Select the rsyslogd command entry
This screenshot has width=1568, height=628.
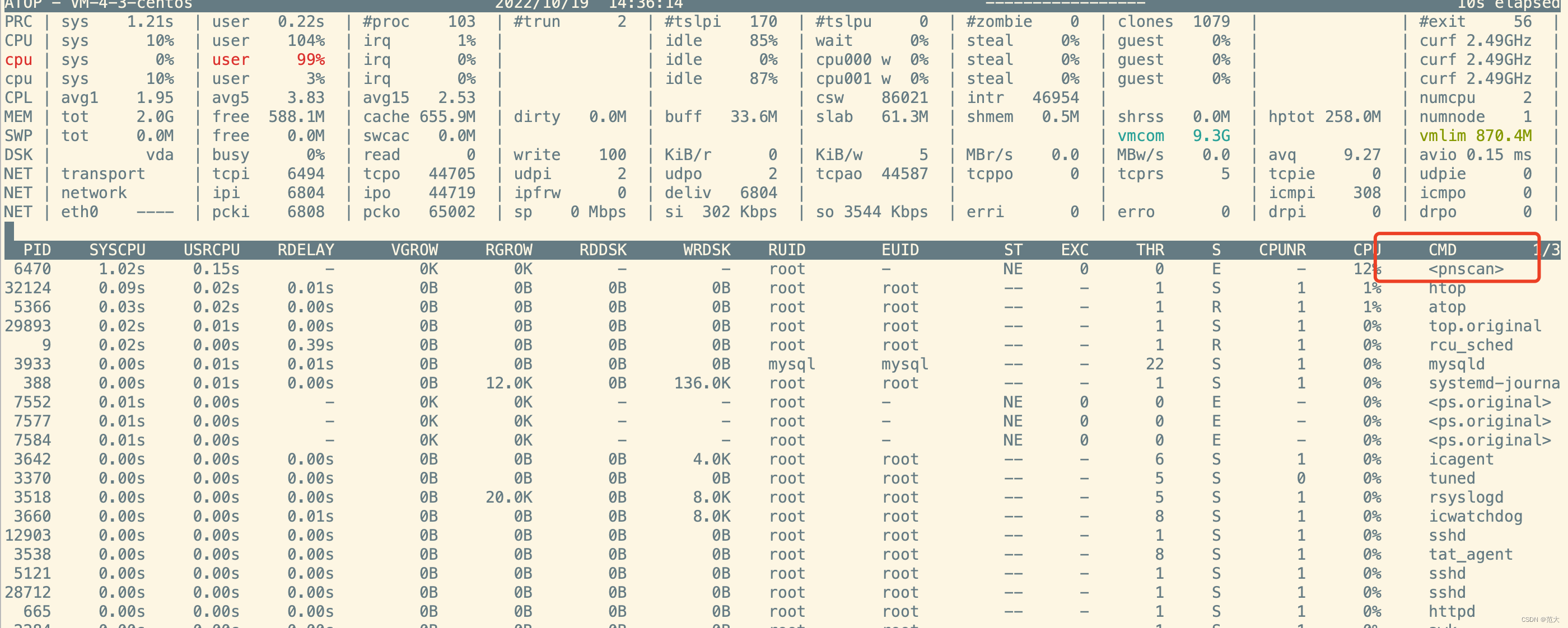tap(1466, 497)
